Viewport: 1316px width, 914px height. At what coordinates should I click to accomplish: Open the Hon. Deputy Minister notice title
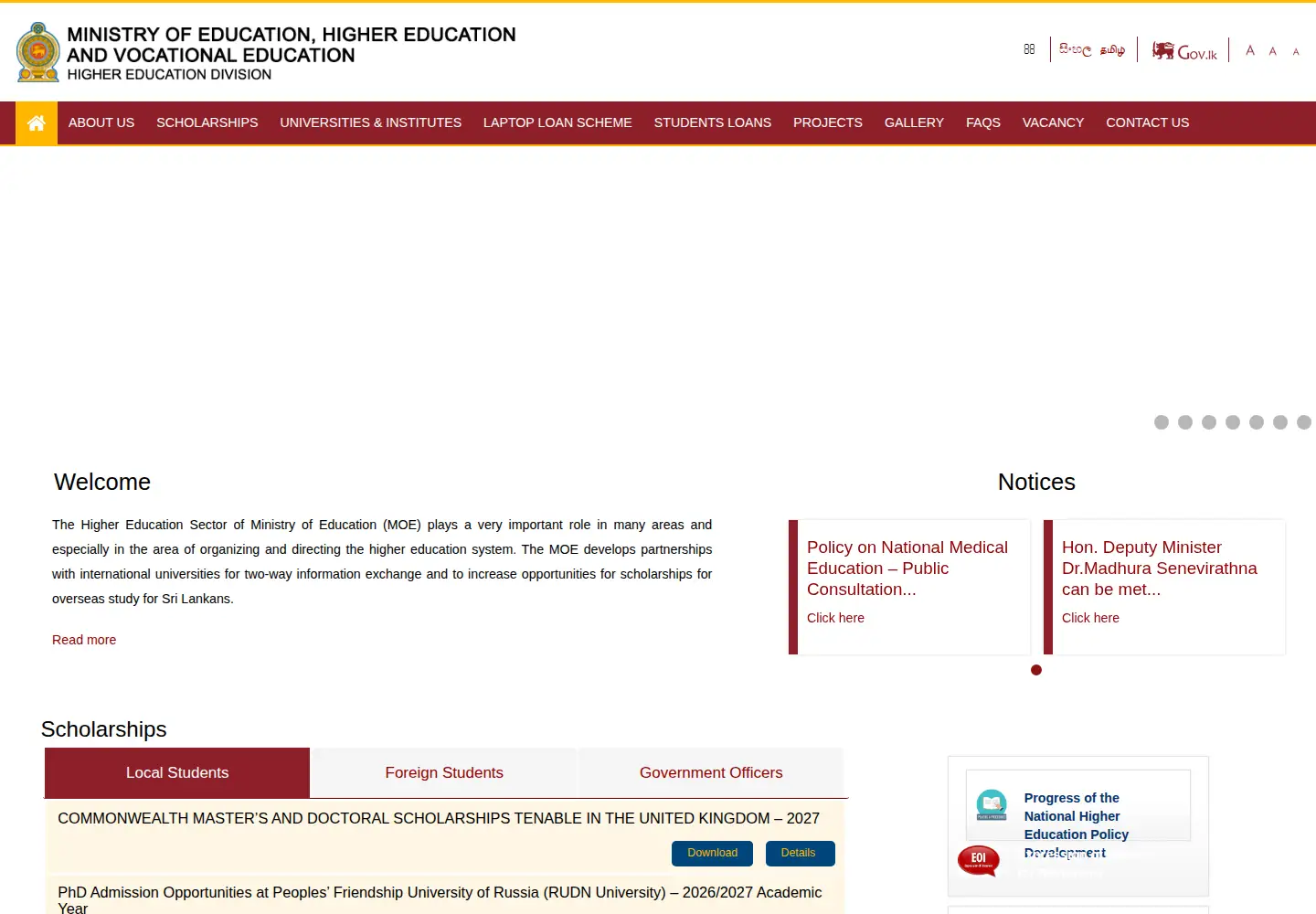pyautogui.click(x=1160, y=569)
